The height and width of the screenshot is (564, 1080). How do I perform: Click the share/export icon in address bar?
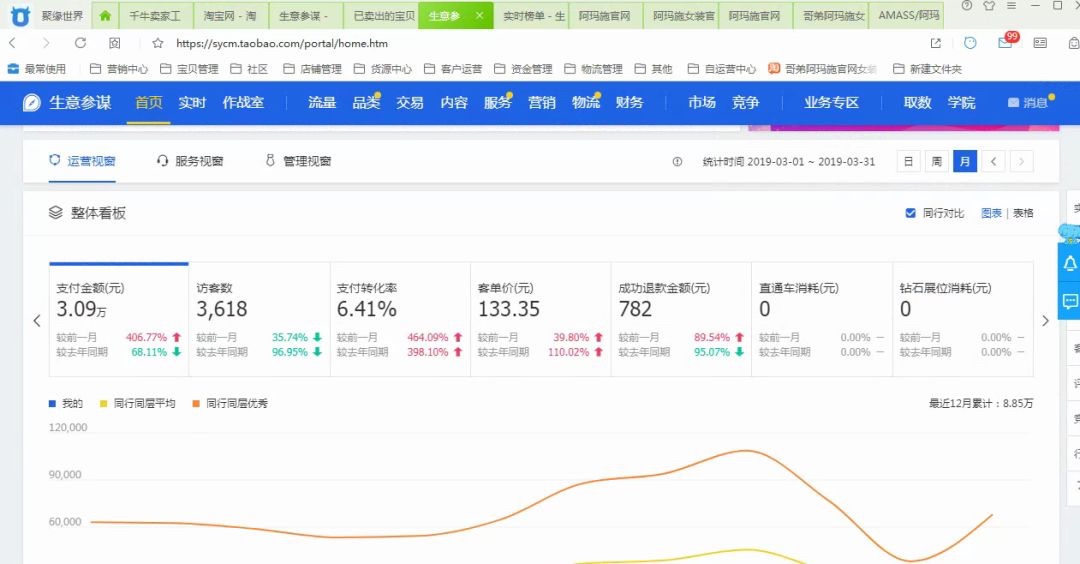click(935, 43)
